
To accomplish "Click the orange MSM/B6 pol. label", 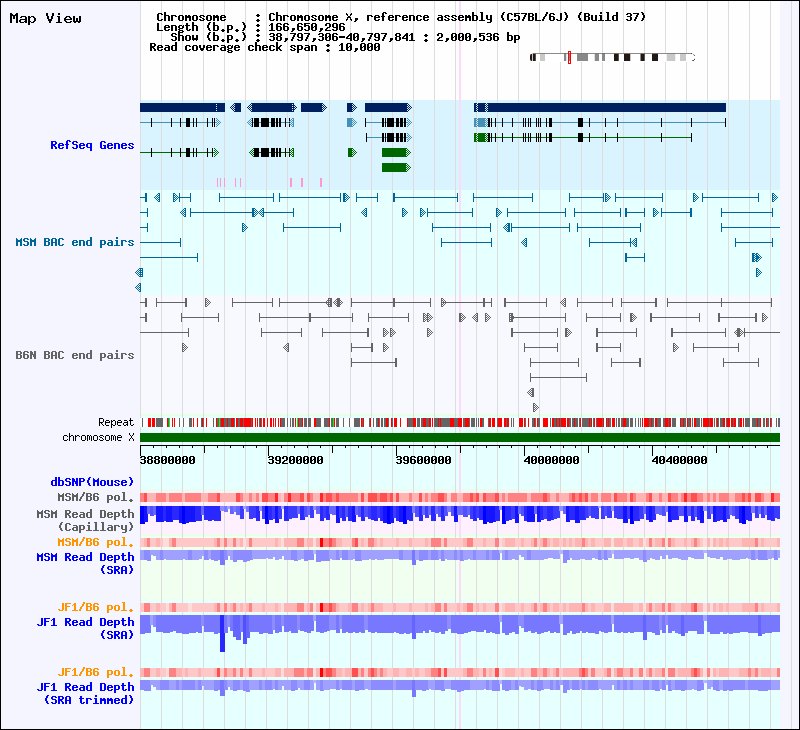I will pyautogui.click(x=95, y=542).
